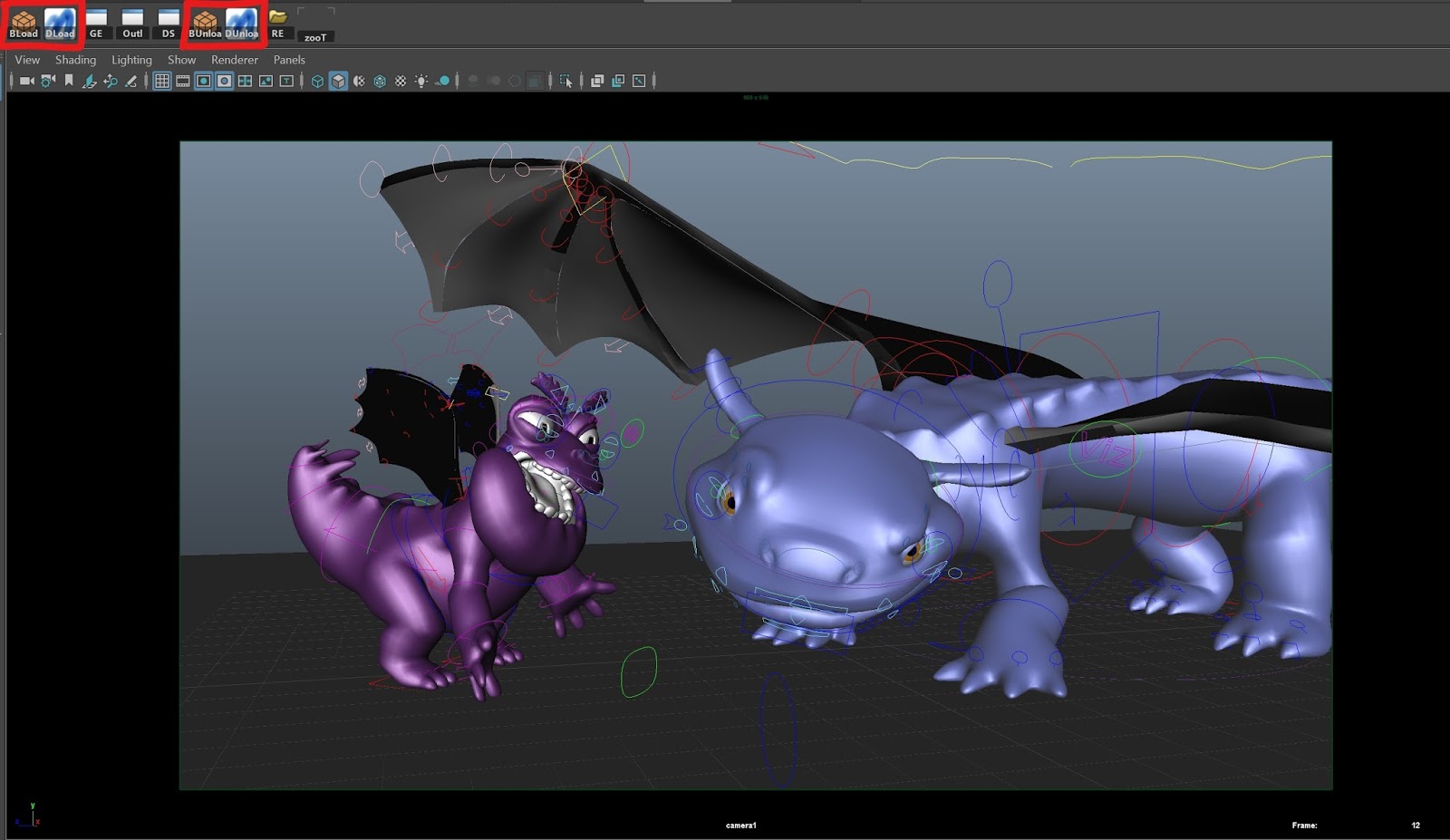Click the Frame: label in viewport

tap(1305, 826)
